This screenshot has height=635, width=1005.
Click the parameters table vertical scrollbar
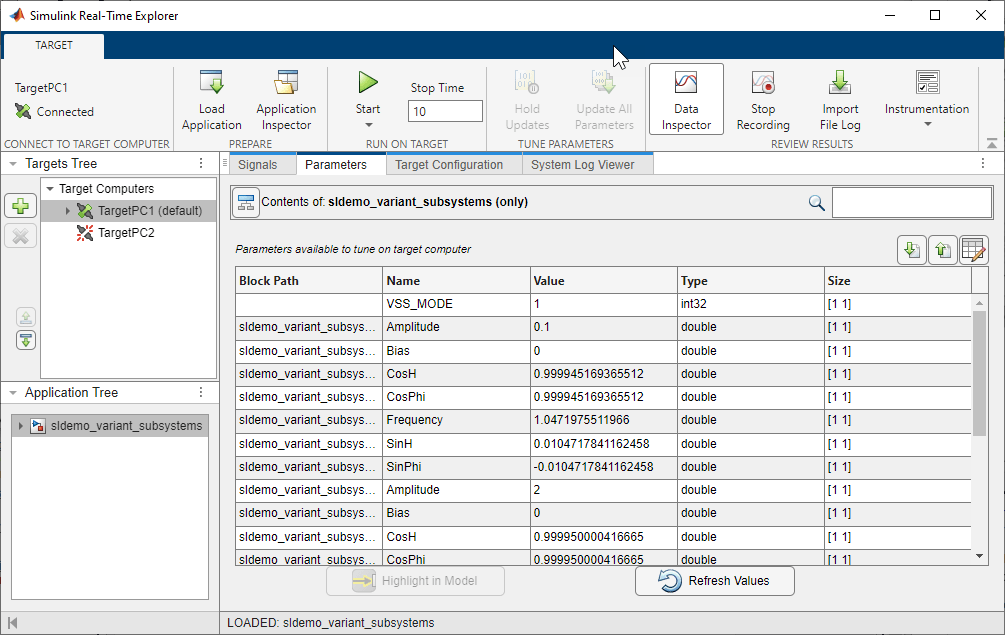pyautogui.click(x=980, y=373)
